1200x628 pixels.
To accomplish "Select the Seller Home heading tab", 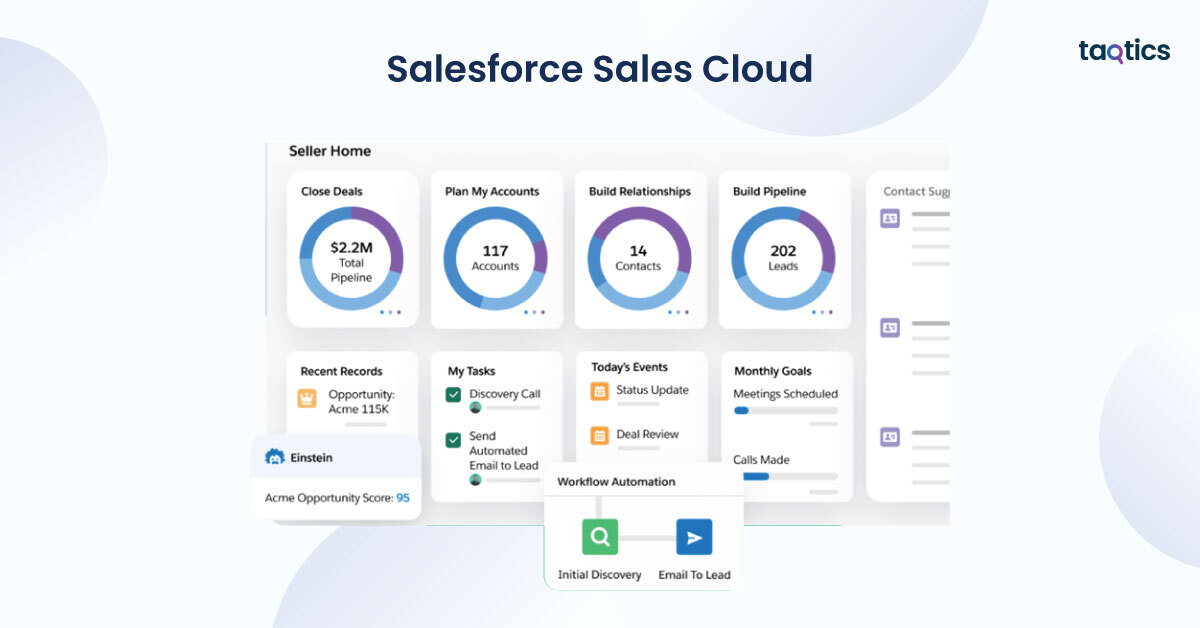I will tap(330, 151).
